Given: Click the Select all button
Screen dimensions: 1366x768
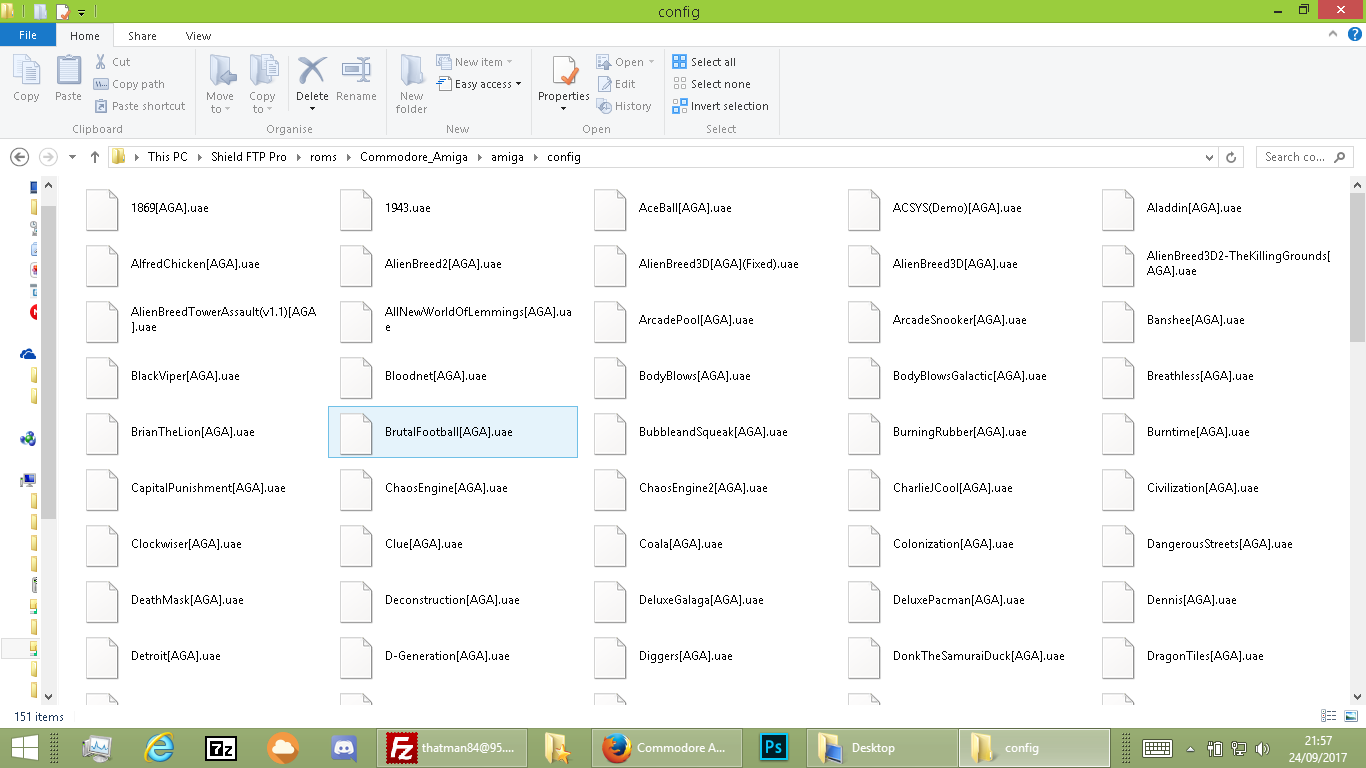Looking at the screenshot, I should (704, 61).
